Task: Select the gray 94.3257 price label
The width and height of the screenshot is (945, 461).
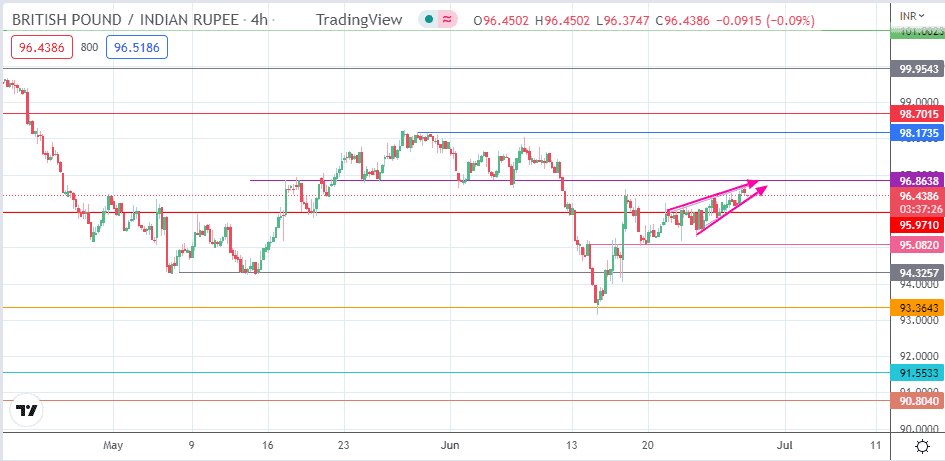Action: click(915, 272)
